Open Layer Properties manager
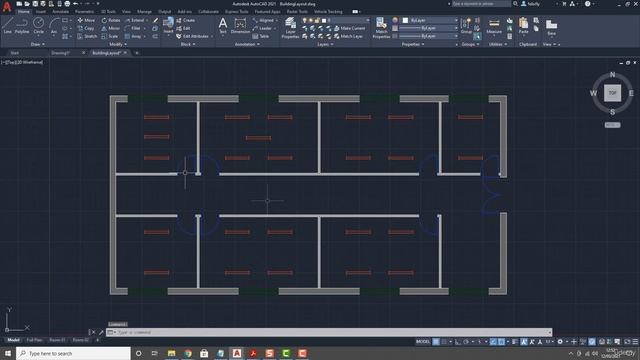 coord(290,28)
